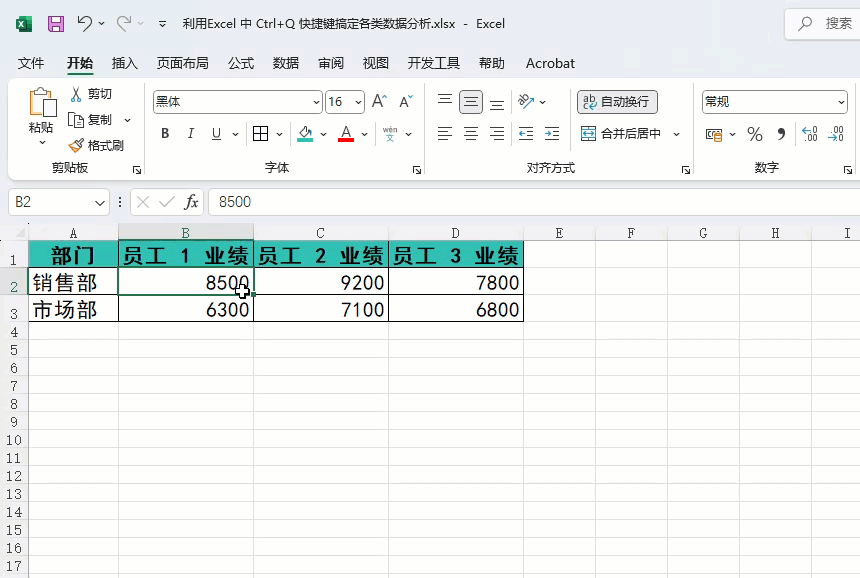Open Customize Quick Access Toolbar dropdown

coord(162,24)
